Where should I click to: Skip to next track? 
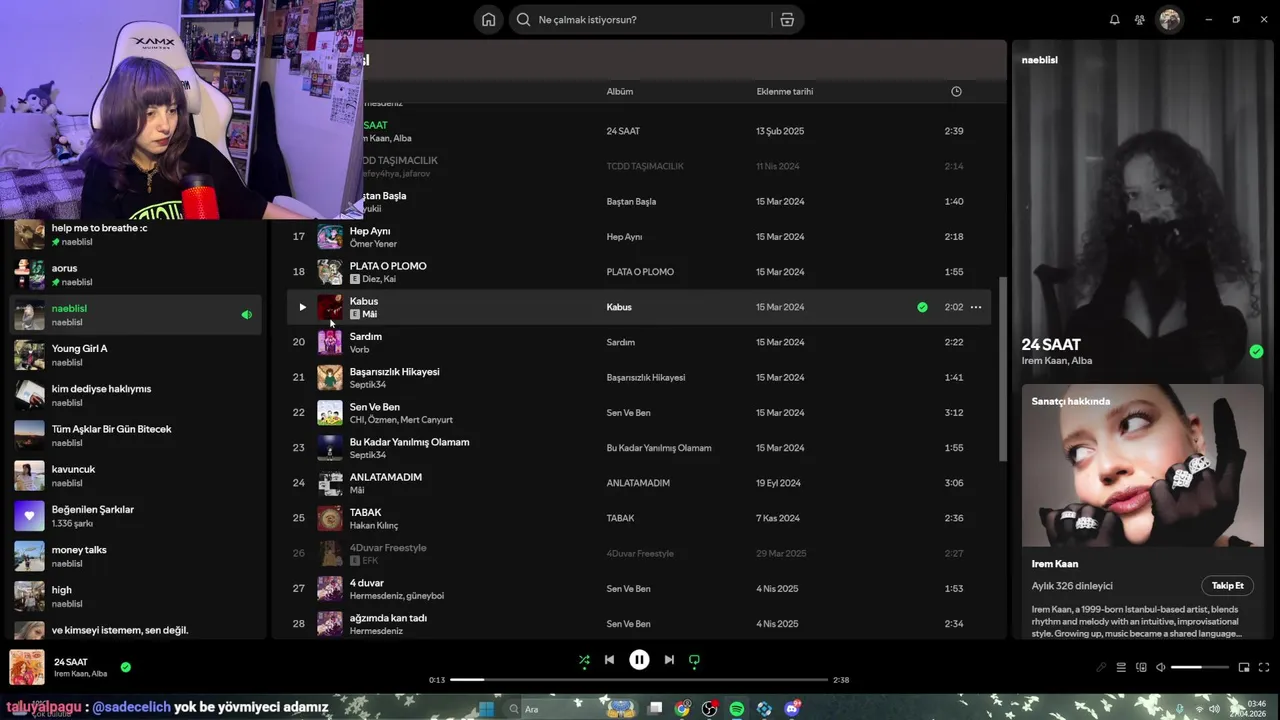click(669, 660)
